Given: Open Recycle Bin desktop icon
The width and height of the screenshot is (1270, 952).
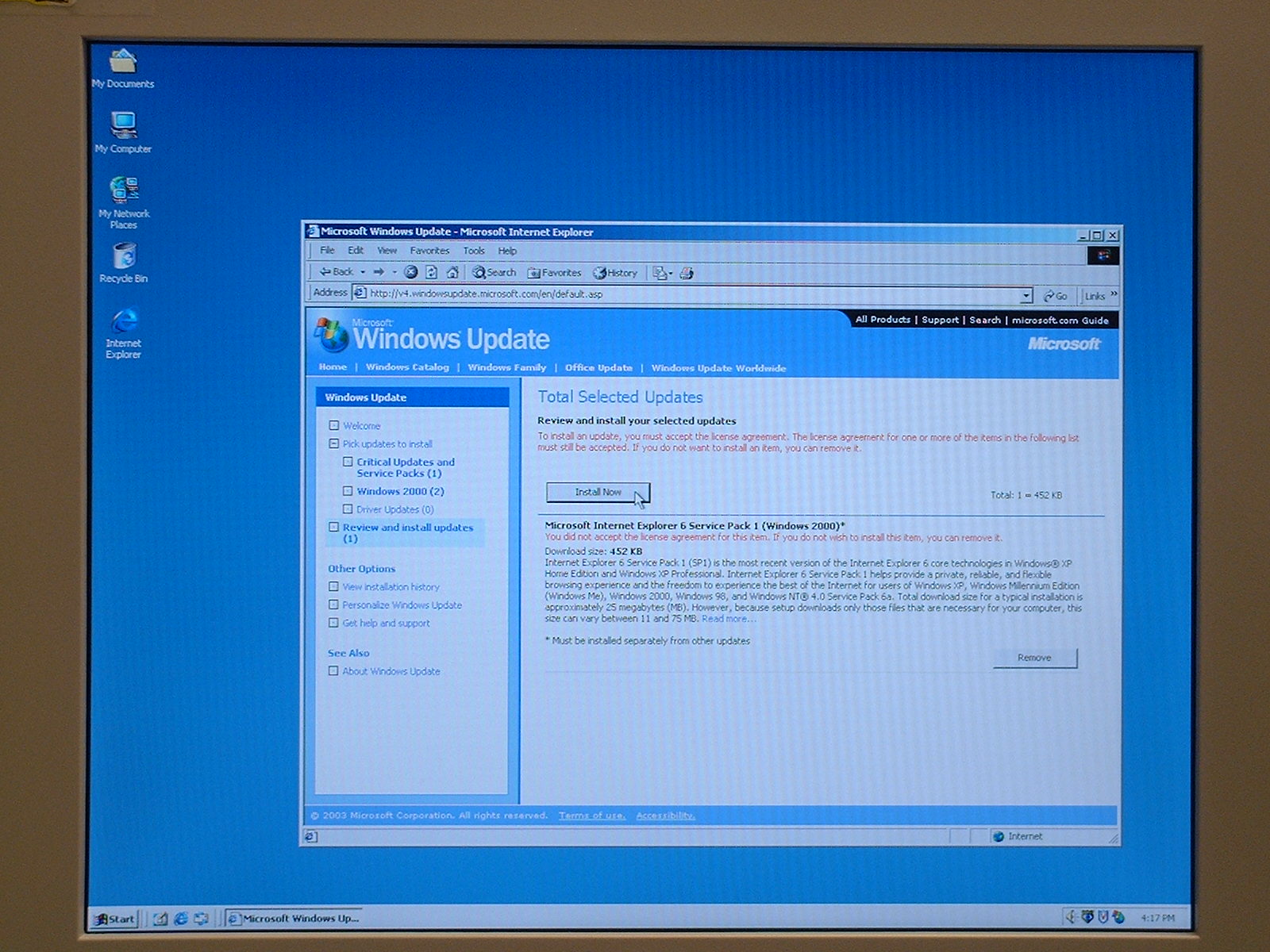Looking at the screenshot, I should (x=124, y=262).
